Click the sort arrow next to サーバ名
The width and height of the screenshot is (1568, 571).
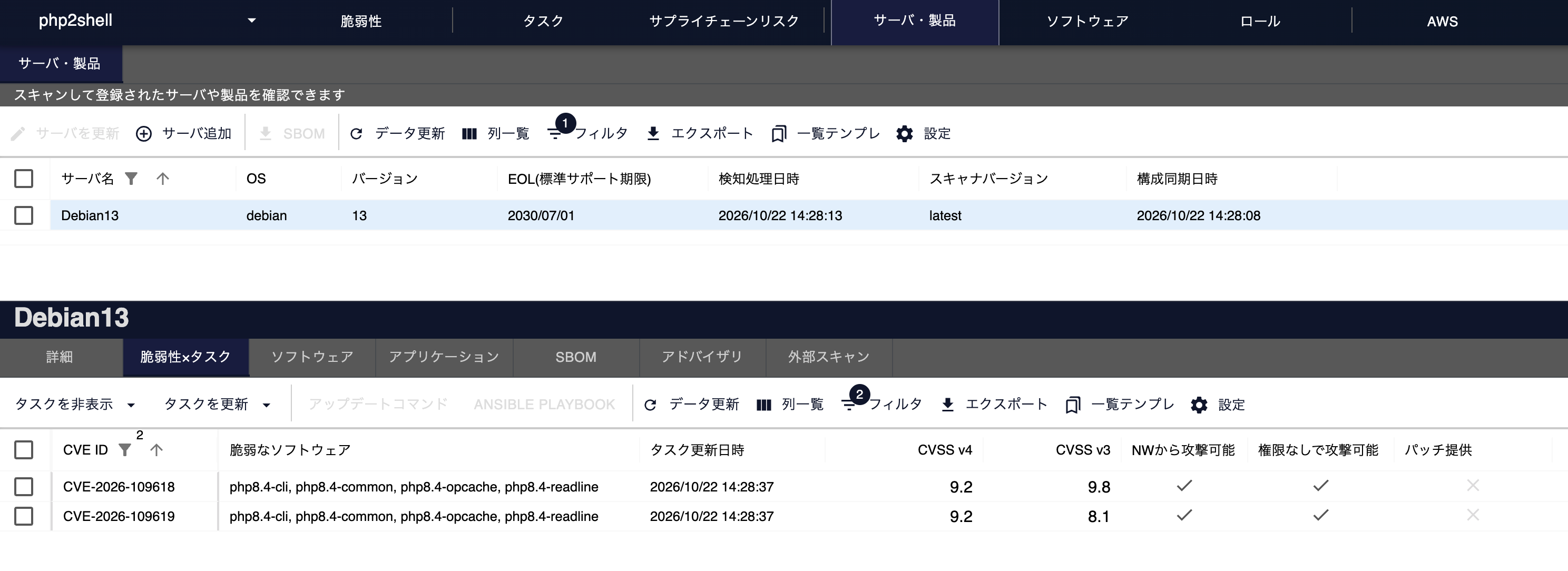pyautogui.click(x=162, y=179)
